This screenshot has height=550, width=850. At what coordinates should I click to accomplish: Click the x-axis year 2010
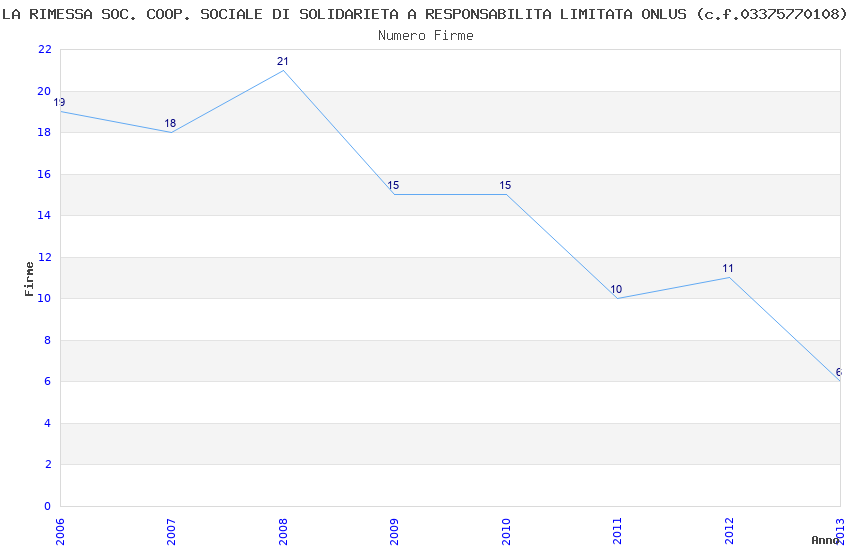pyautogui.click(x=506, y=531)
